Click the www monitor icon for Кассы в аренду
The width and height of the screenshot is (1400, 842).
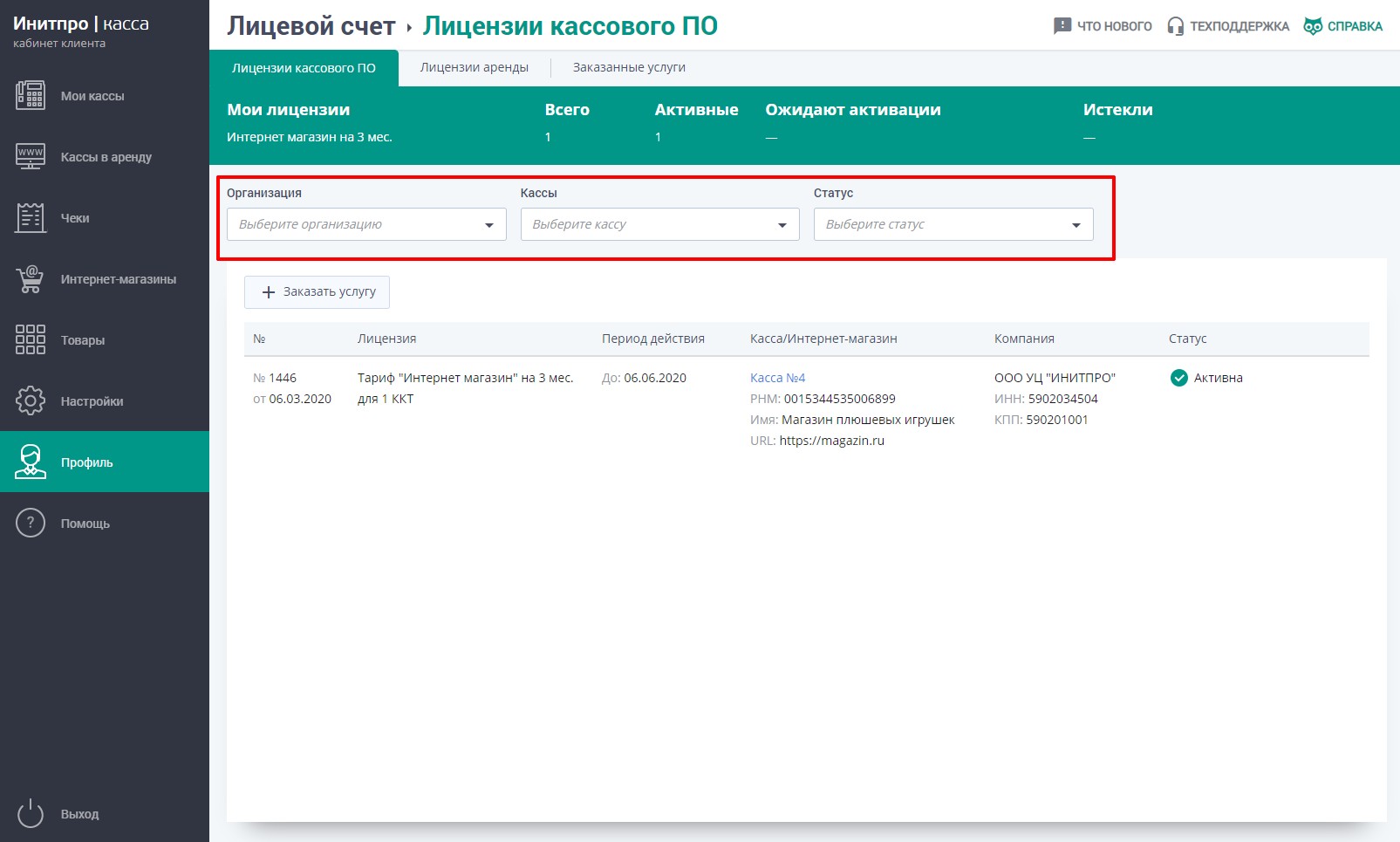coord(31,156)
